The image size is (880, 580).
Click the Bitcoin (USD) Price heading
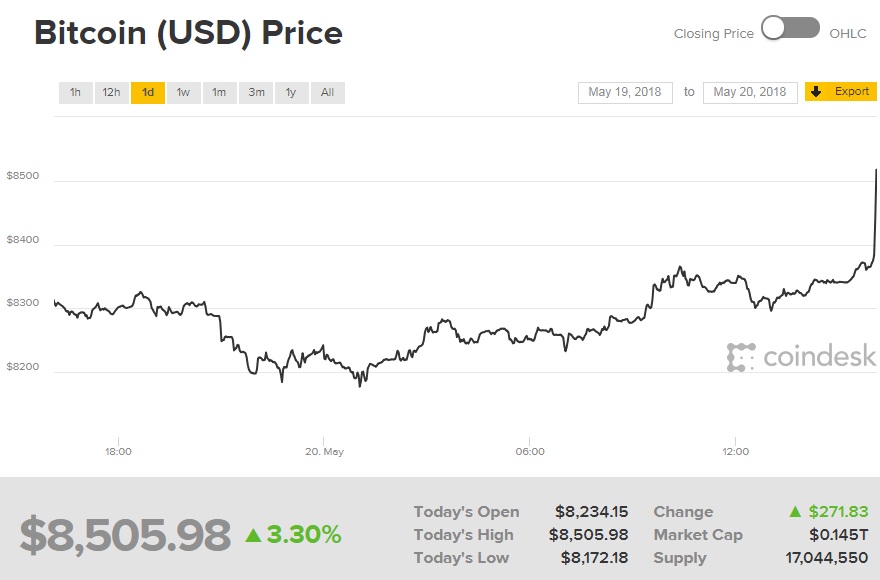(x=188, y=33)
